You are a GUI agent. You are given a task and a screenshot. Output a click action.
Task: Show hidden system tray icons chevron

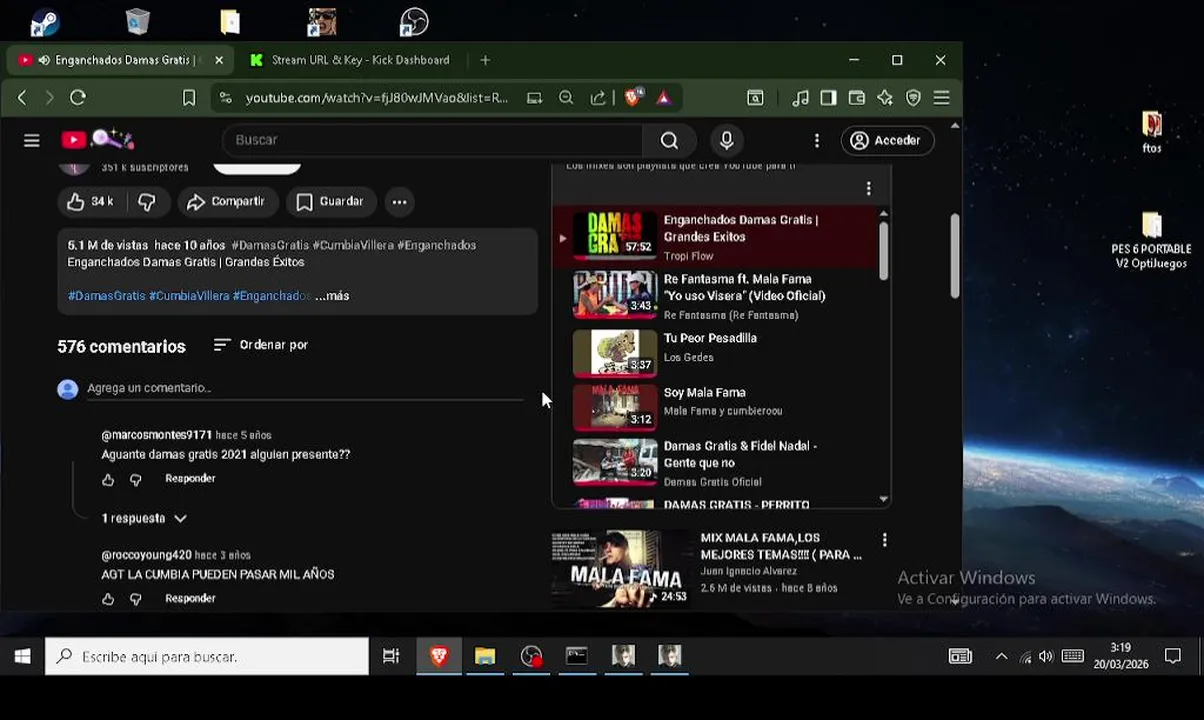coord(1001,657)
